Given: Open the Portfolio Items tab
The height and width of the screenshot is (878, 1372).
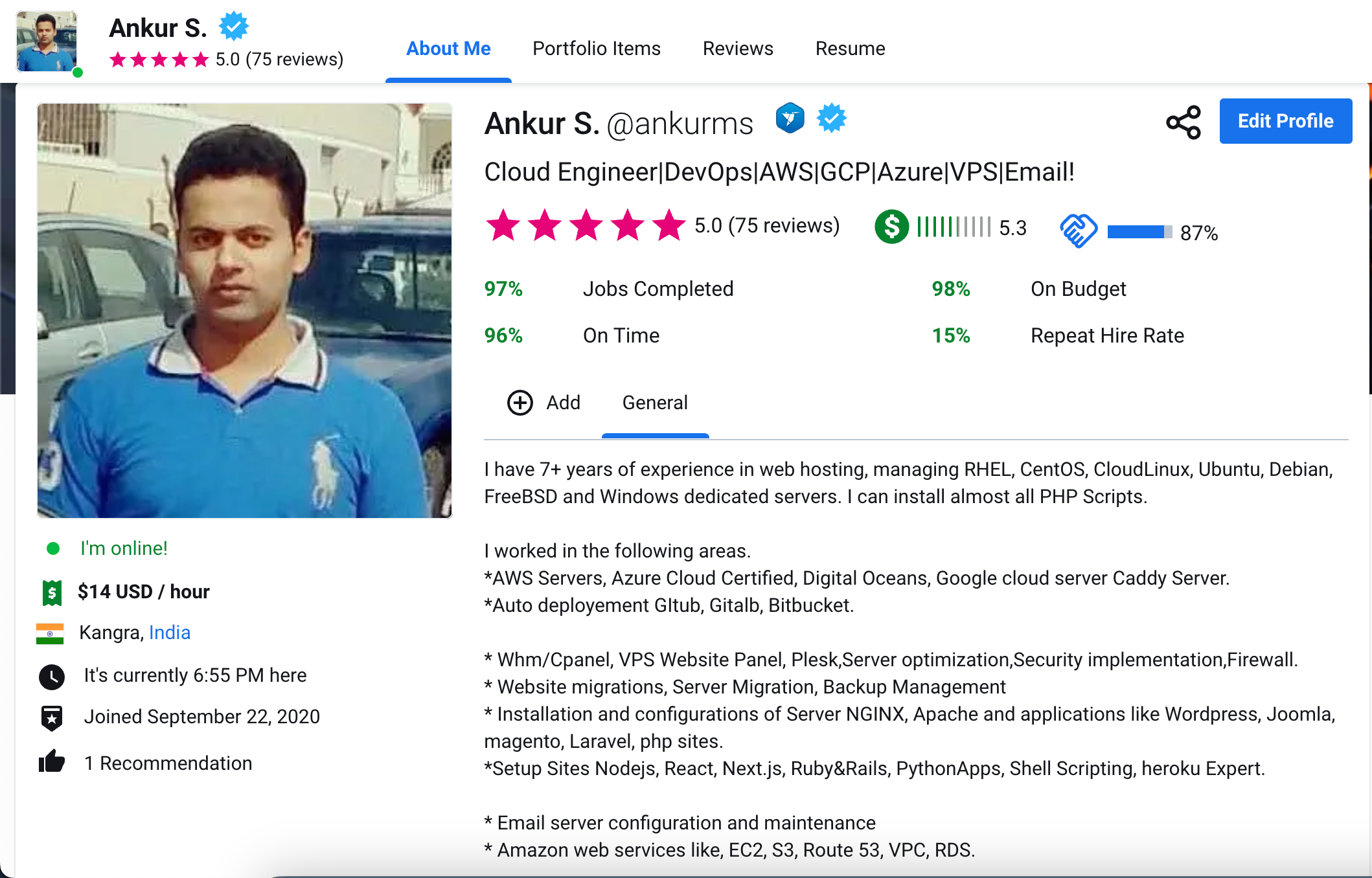Looking at the screenshot, I should pos(597,49).
